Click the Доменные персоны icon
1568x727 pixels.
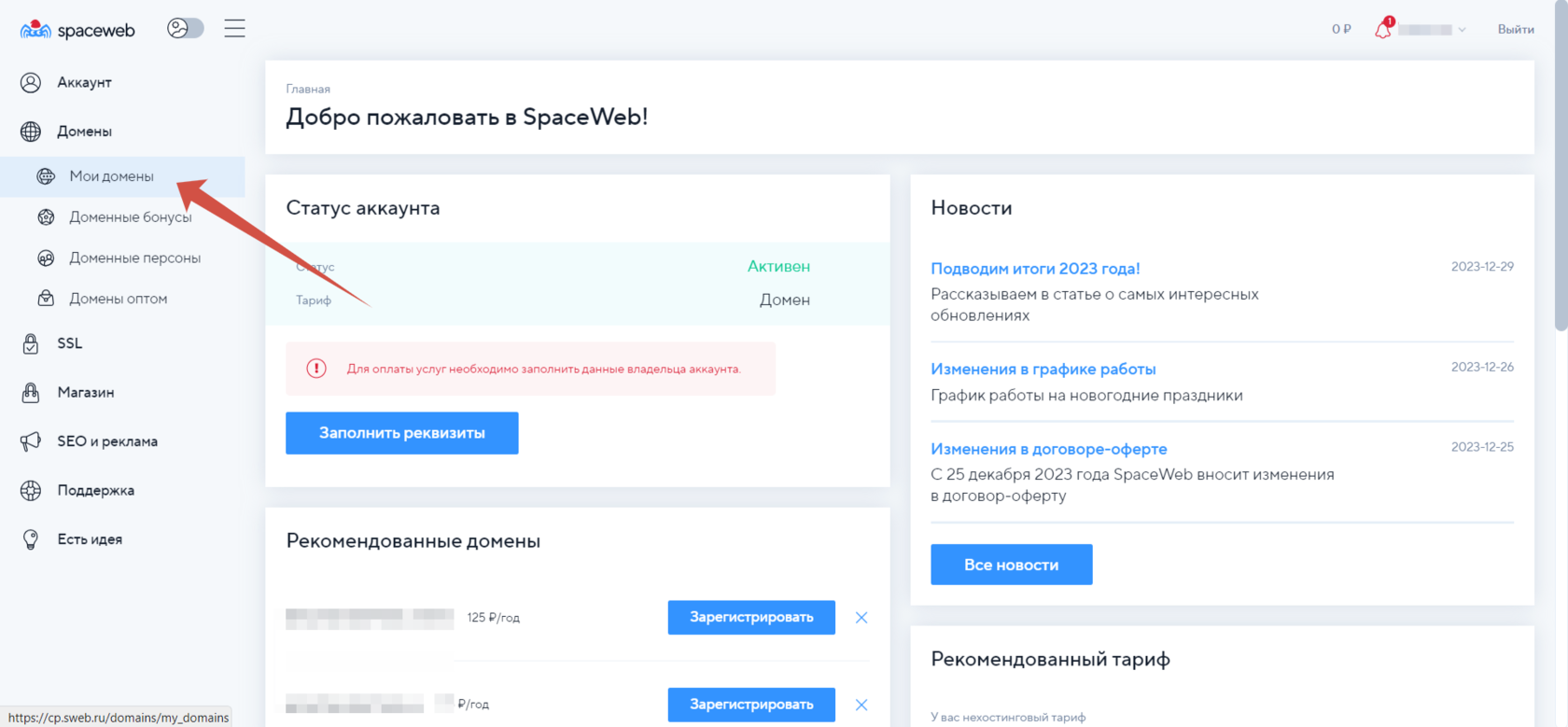click(x=46, y=259)
